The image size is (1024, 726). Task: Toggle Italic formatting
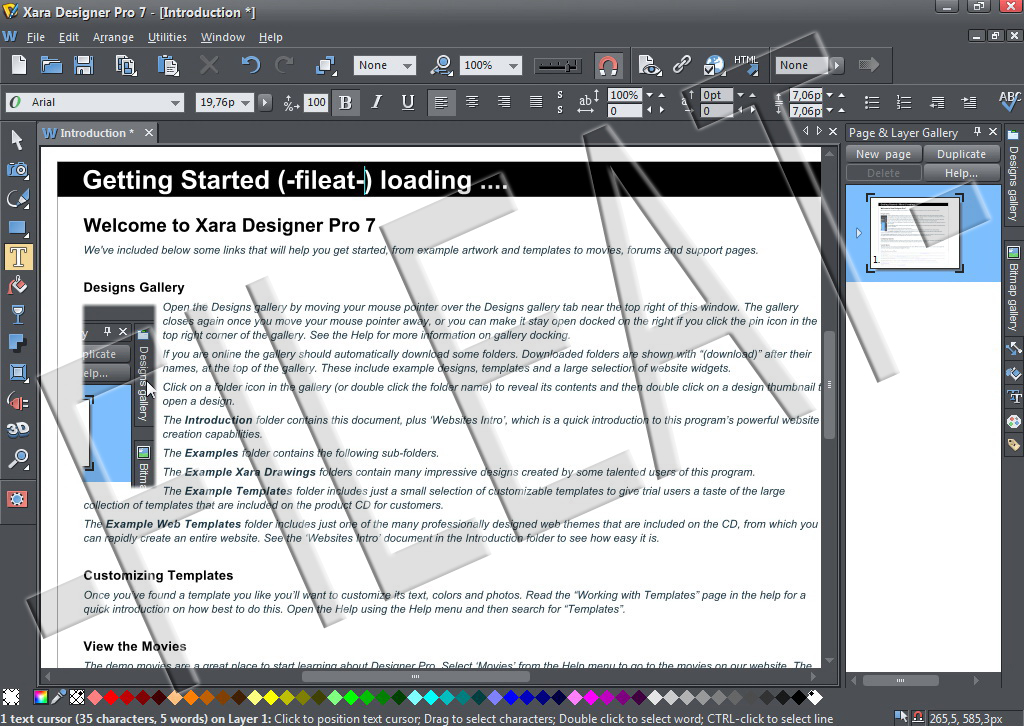click(x=377, y=103)
